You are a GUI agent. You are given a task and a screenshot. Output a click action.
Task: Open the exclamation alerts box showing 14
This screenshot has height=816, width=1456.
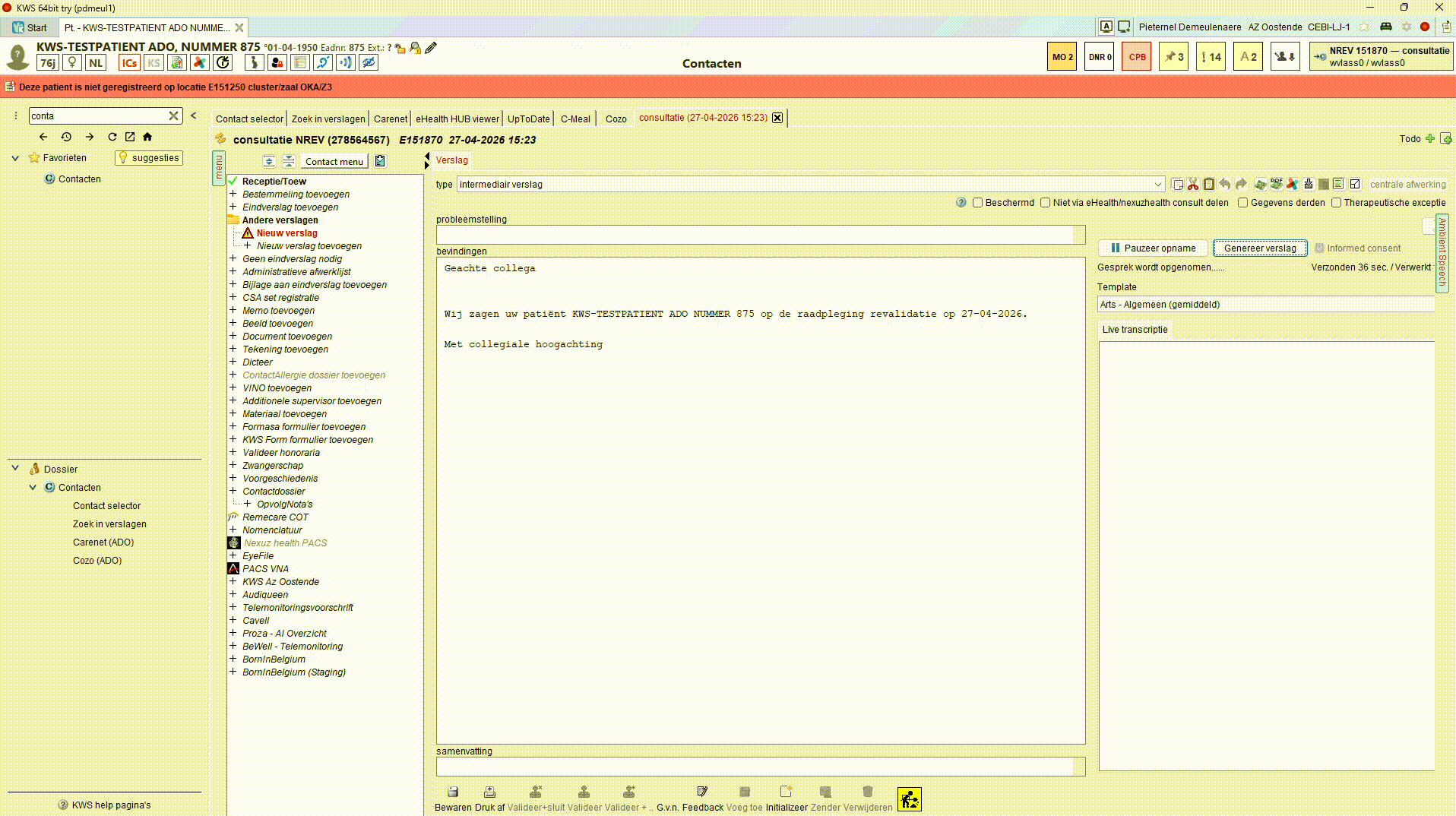coord(1211,57)
